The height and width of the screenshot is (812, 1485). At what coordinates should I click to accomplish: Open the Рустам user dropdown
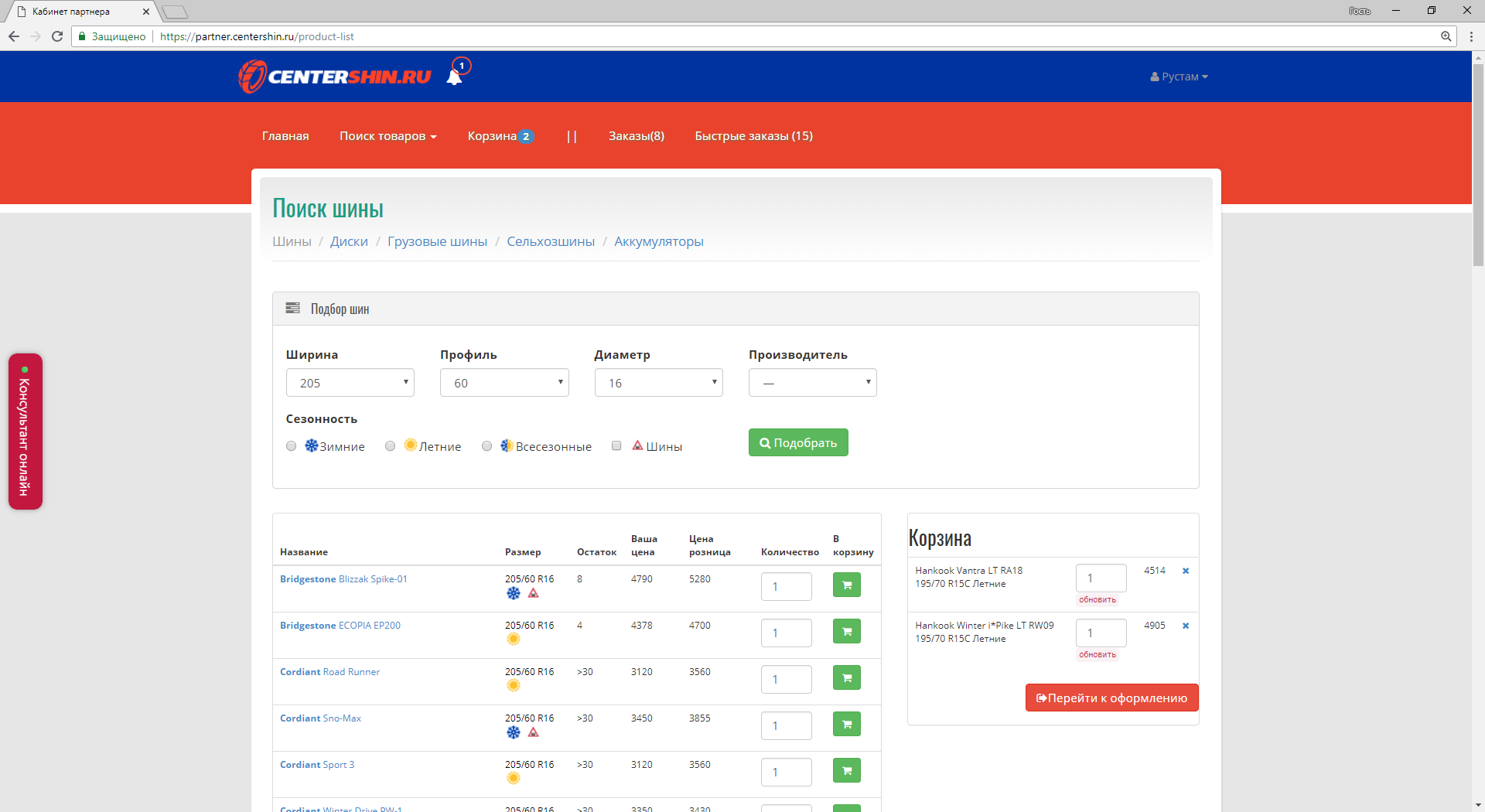pos(1179,77)
